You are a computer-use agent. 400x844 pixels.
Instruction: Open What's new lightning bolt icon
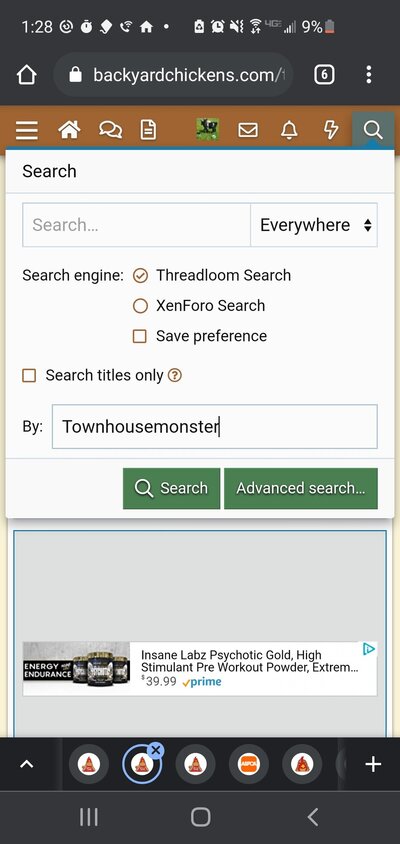(331, 130)
